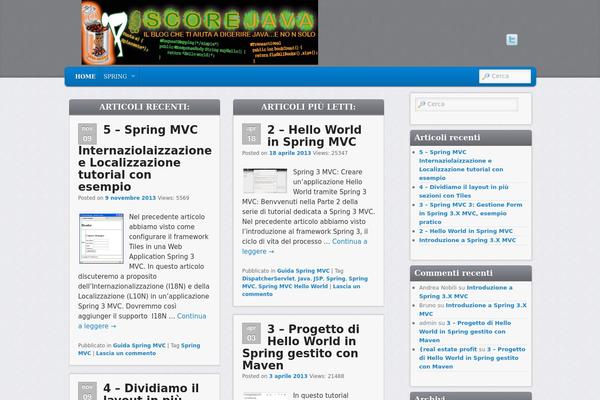The height and width of the screenshot is (400, 600).
Task: Open post title '4 – Dividiamo il layout'
Action: [151, 391]
